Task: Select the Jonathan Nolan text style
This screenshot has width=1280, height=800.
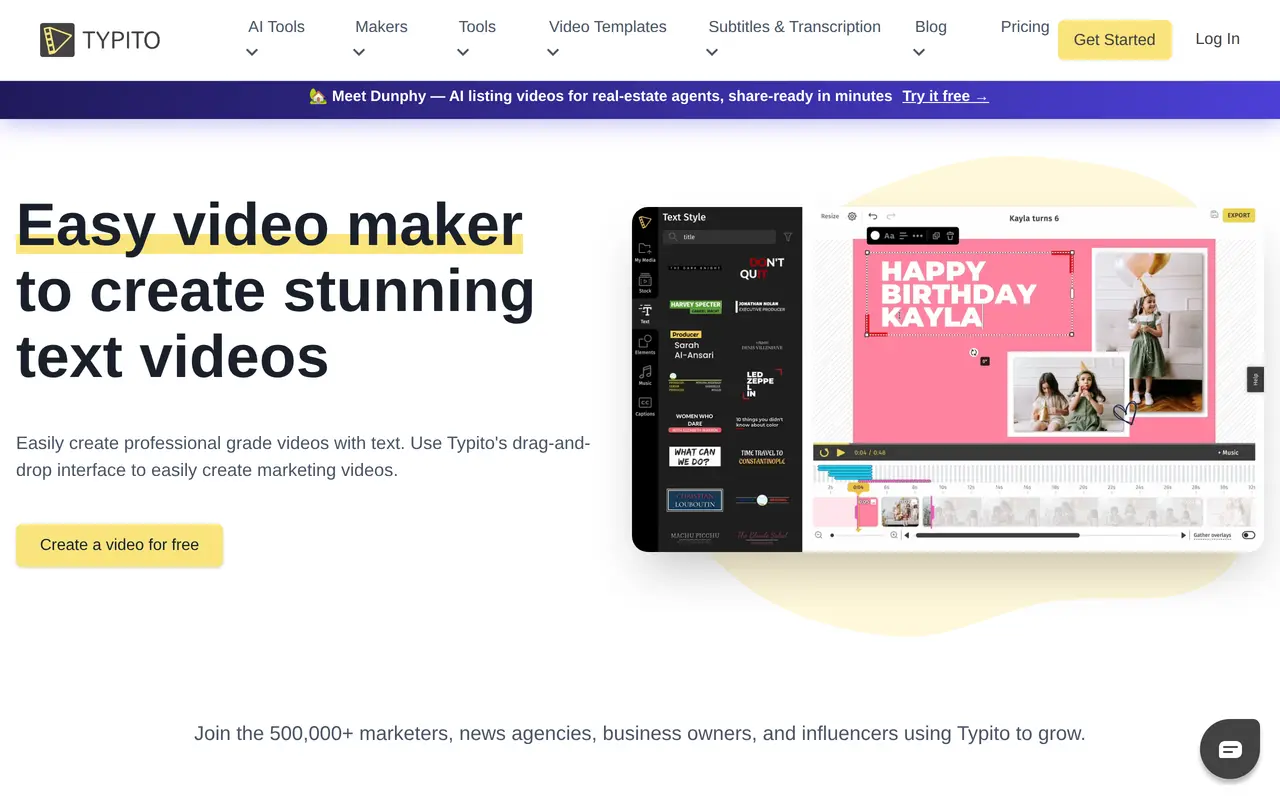Action: (x=762, y=306)
